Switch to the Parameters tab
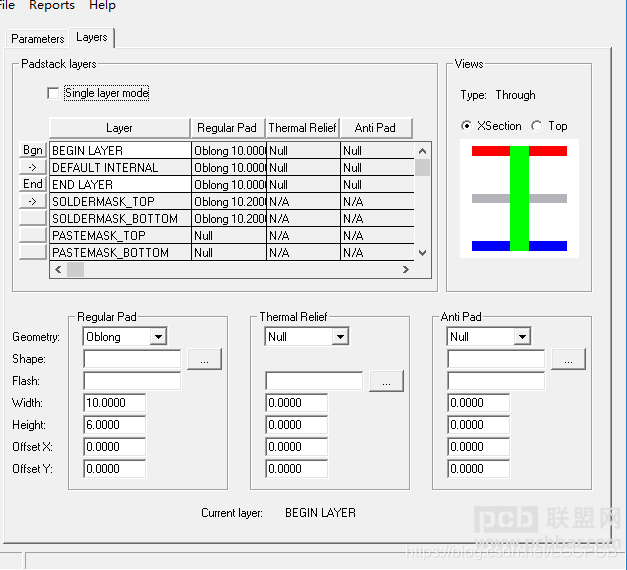 [38, 39]
